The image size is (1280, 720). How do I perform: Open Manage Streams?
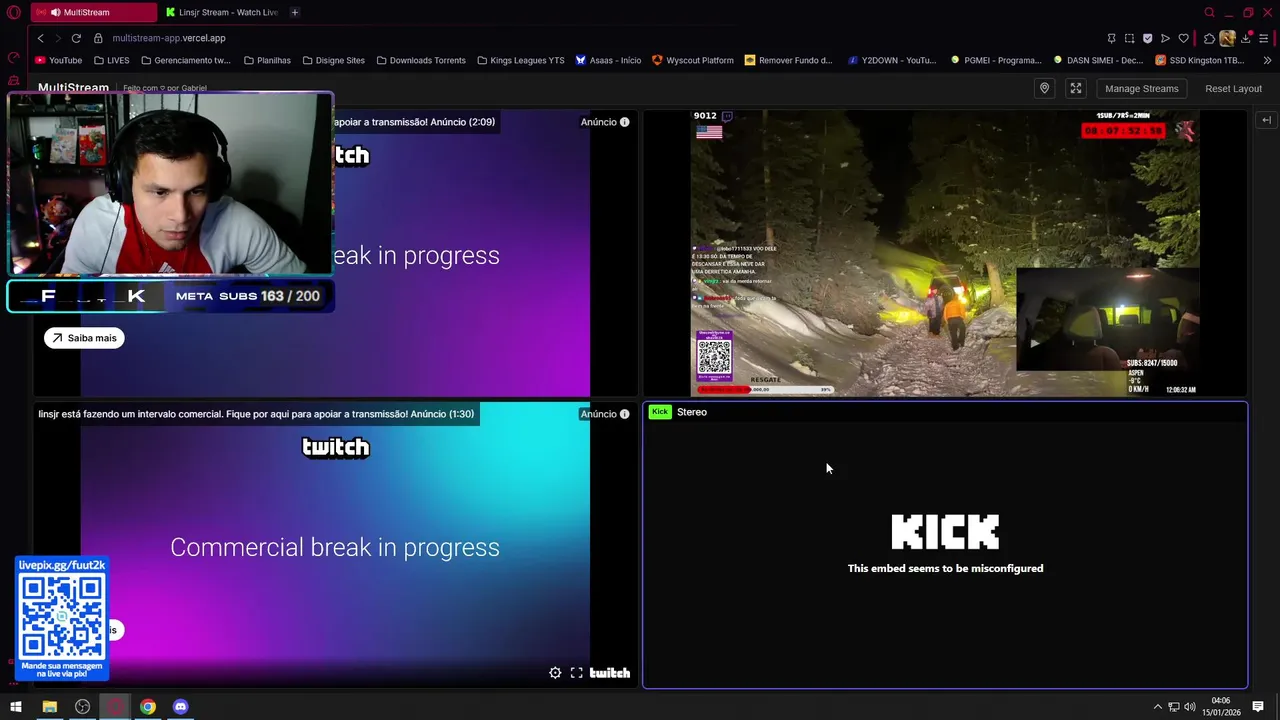point(1141,88)
